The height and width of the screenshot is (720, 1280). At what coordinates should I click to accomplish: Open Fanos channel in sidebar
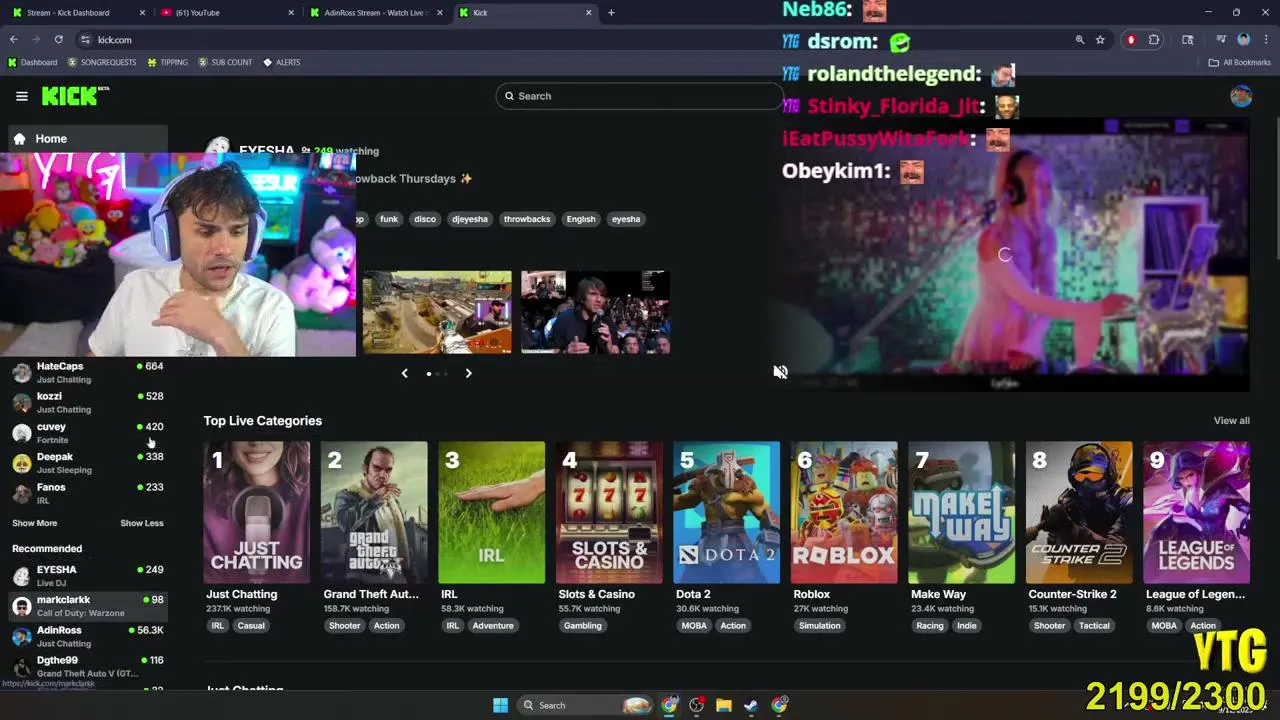87,493
